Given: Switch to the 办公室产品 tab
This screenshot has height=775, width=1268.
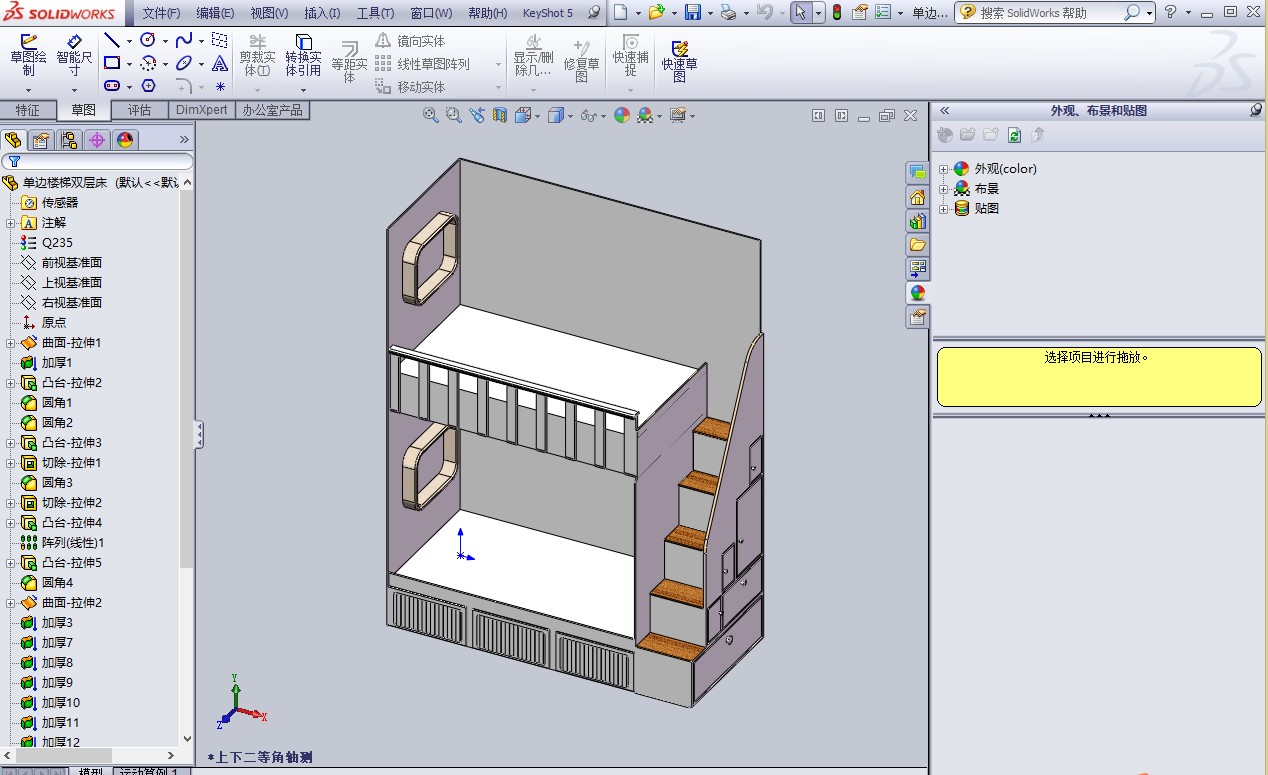Looking at the screenshot, I should coord(272,110).
